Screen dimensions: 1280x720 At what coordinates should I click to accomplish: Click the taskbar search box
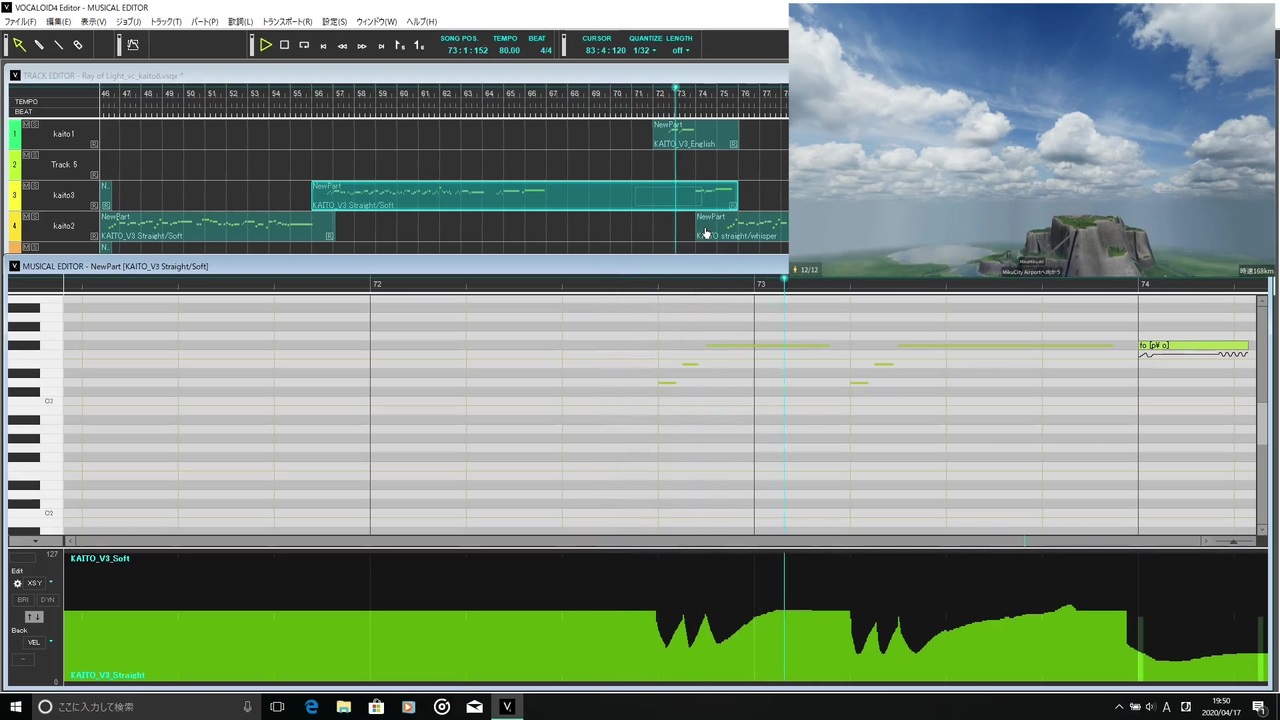pos(145,707)
